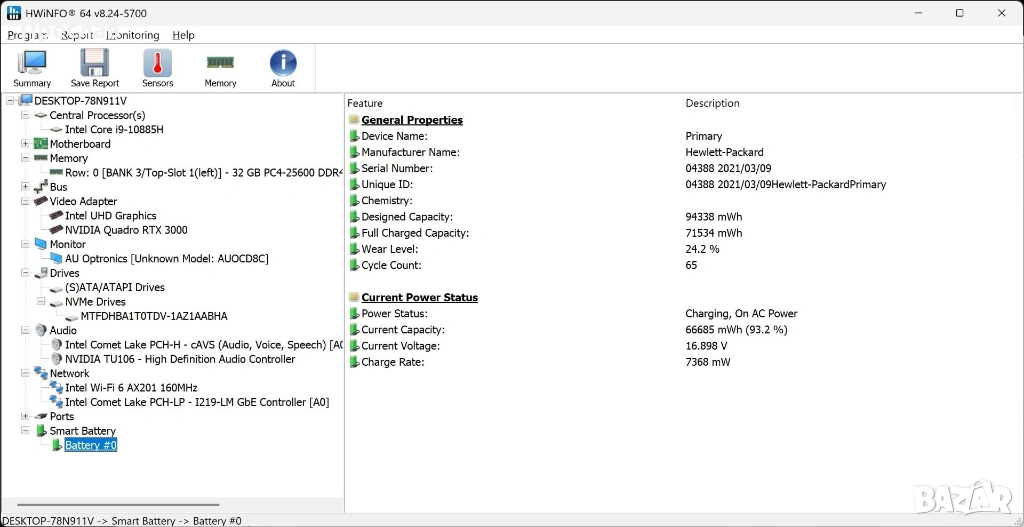This screenshot has height=527, width=1024.
Task: Click the tree panel horizontal scrollbar
Action: (x=118, y=505)
